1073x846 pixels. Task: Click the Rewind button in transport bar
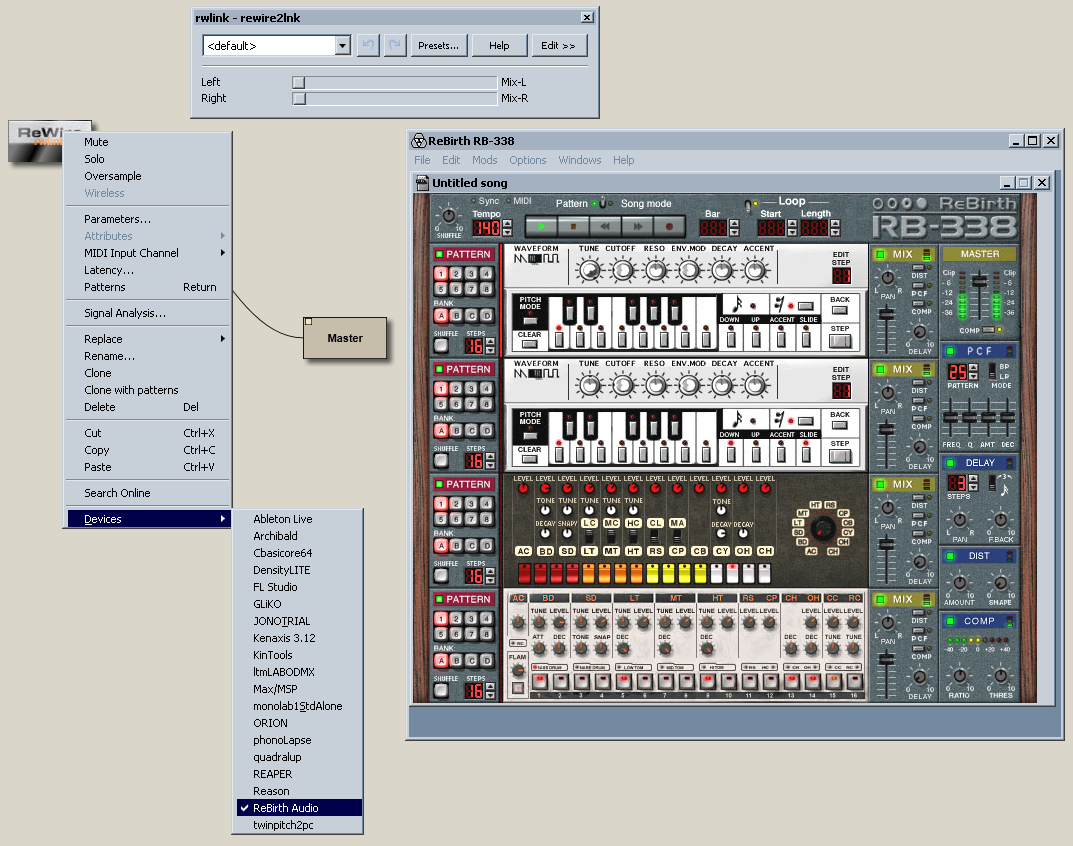point(606,227)
